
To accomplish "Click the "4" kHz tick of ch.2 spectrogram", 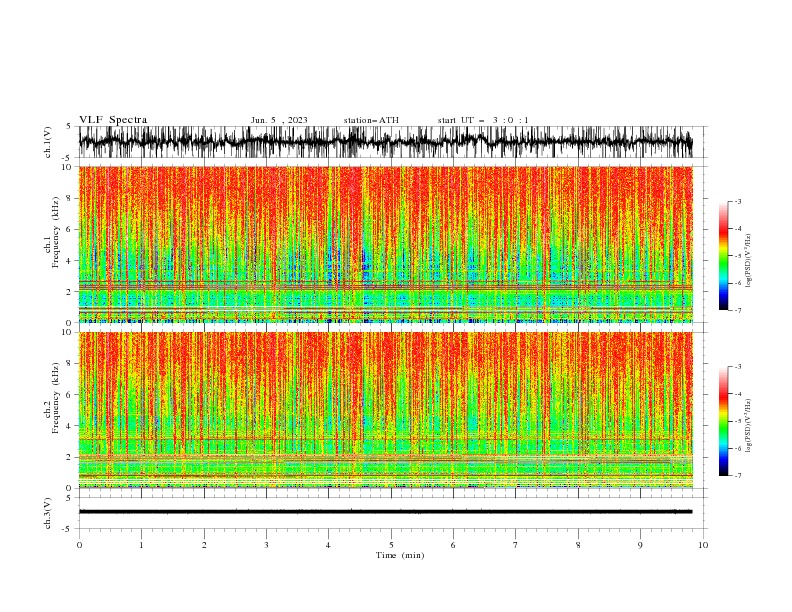I will (70, 426).
